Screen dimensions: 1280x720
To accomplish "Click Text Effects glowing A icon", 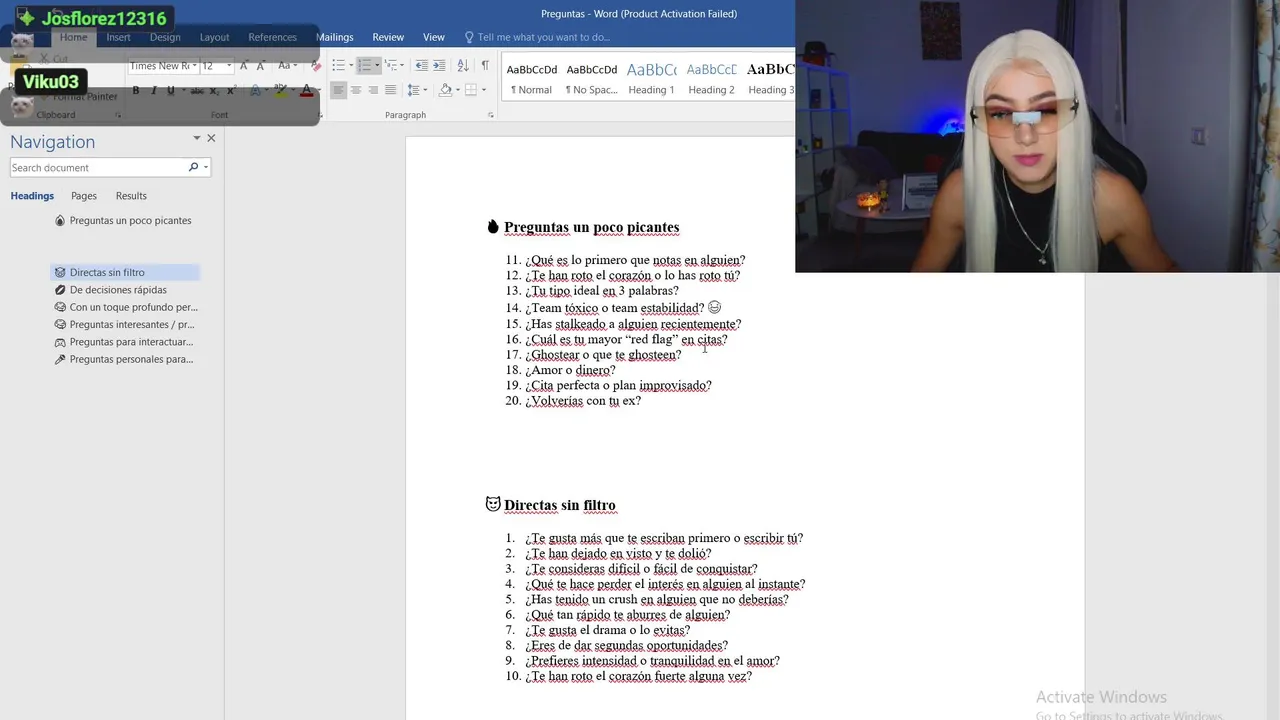I will [x=256, y=90].
